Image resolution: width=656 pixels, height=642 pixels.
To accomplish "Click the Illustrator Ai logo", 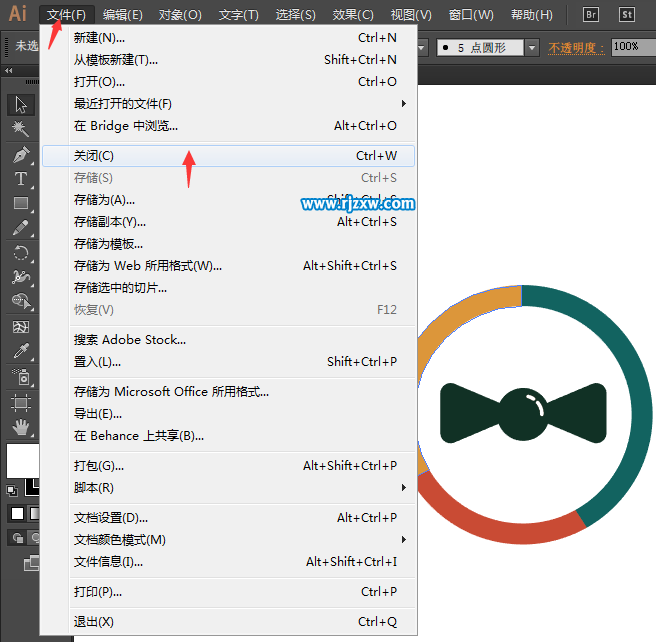I will click(18, 14).
